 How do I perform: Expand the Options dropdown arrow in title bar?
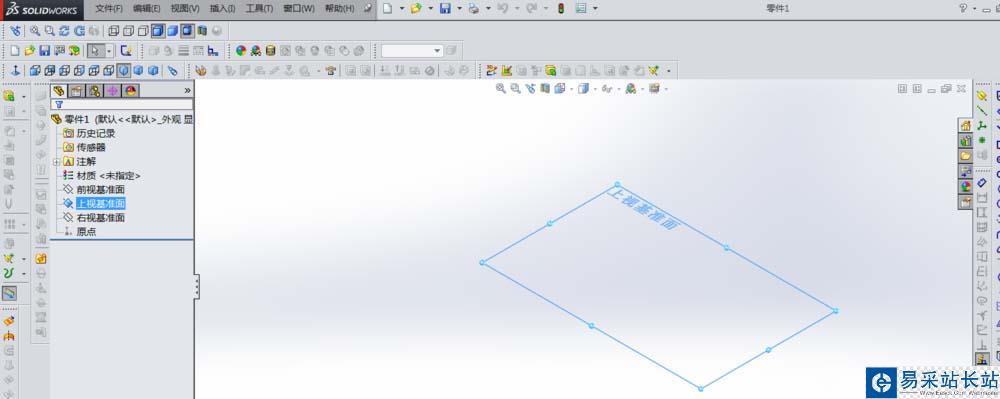pyautogui.click(x=595, y=8)
